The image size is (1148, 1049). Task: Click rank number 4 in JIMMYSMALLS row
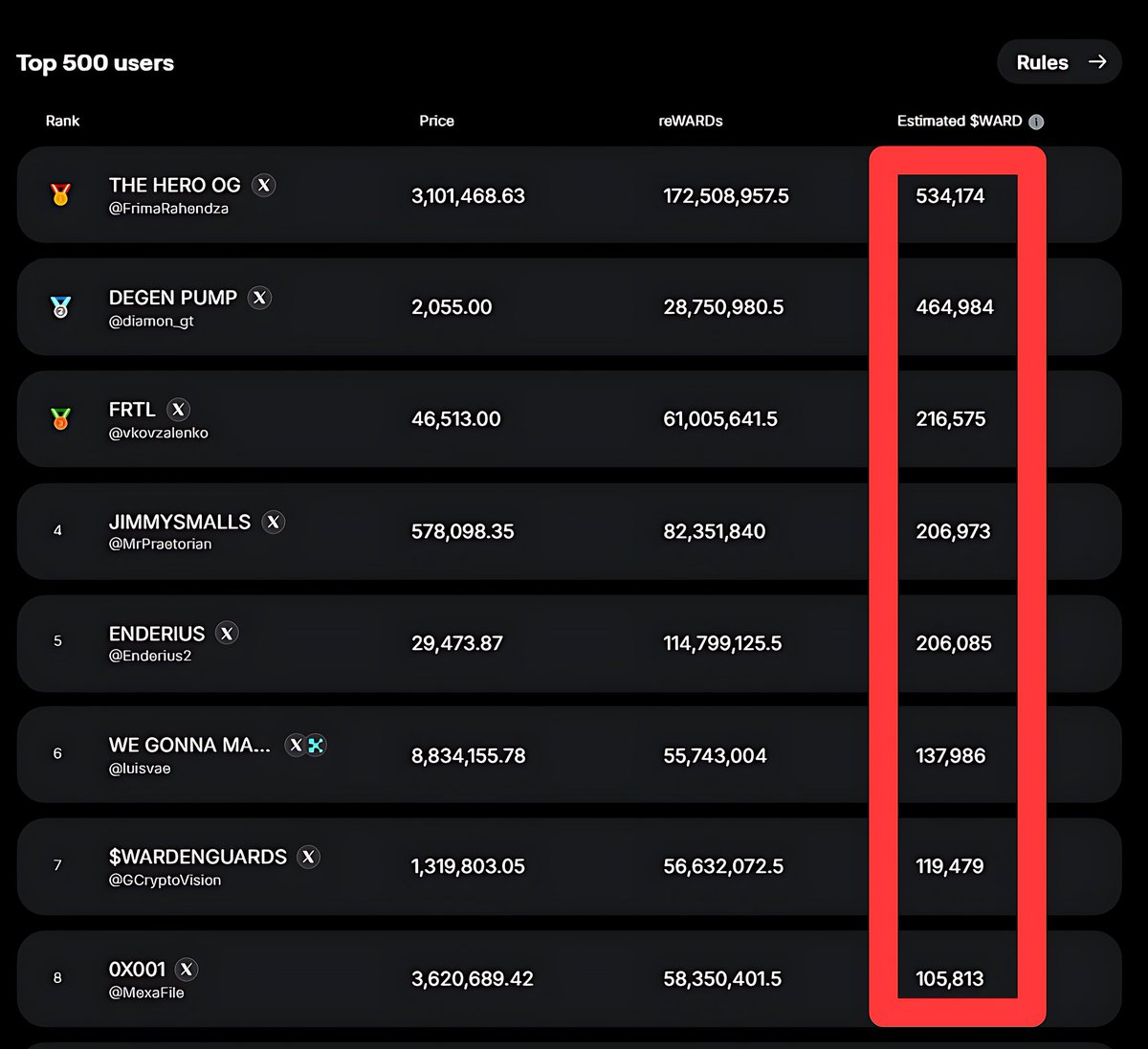[57, 530]
